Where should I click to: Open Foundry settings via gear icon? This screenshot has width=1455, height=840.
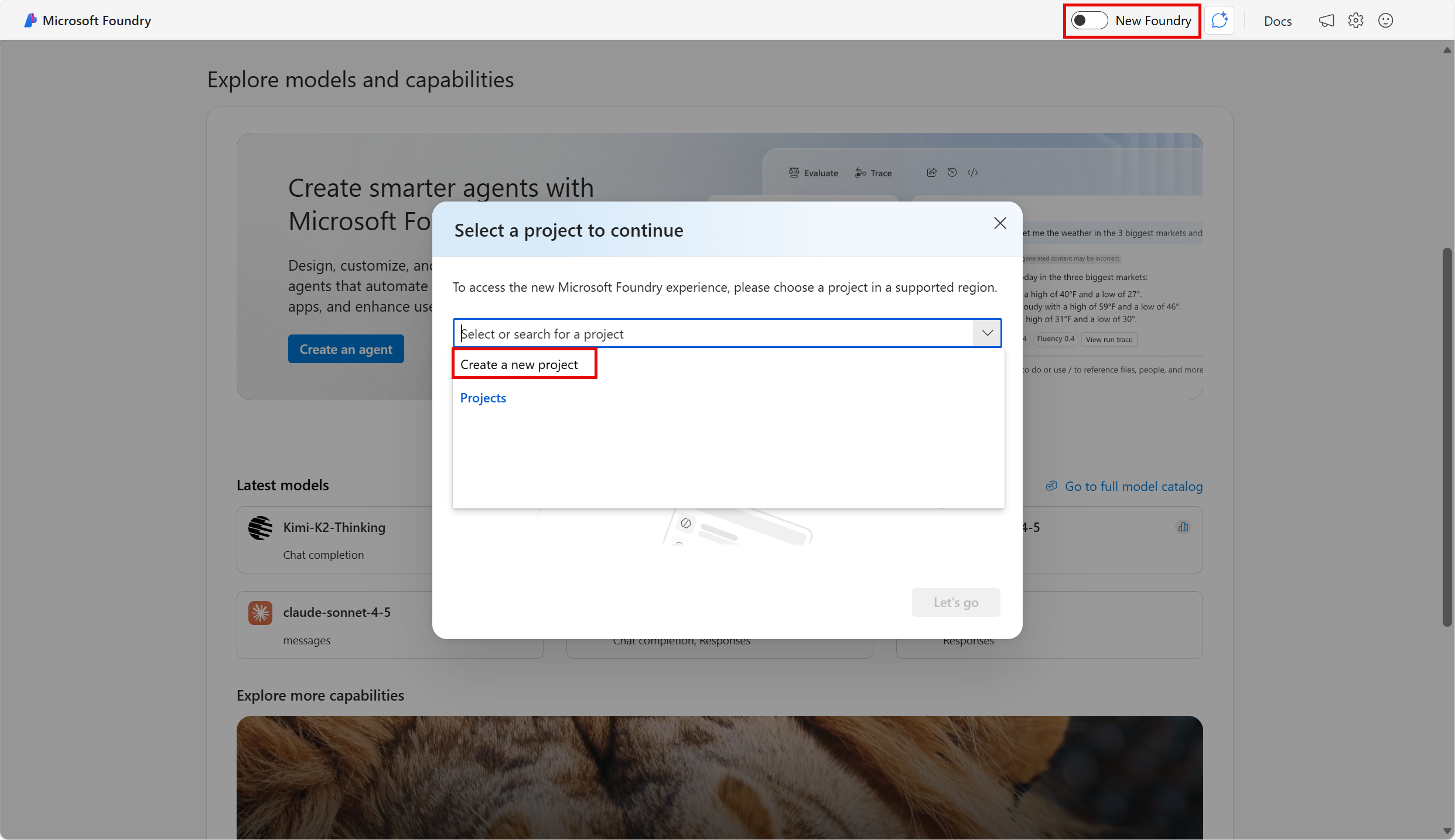[1356, 20]
